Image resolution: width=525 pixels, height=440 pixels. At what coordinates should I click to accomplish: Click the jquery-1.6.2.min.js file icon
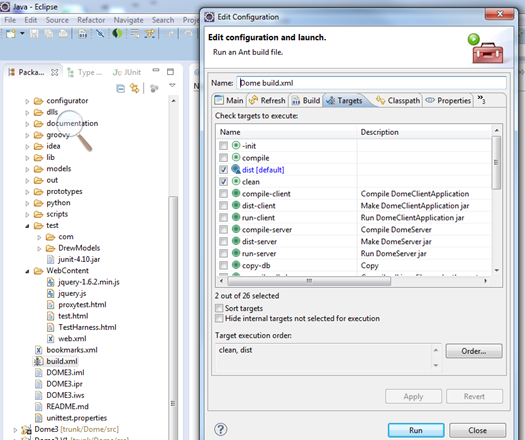[50, 282]
